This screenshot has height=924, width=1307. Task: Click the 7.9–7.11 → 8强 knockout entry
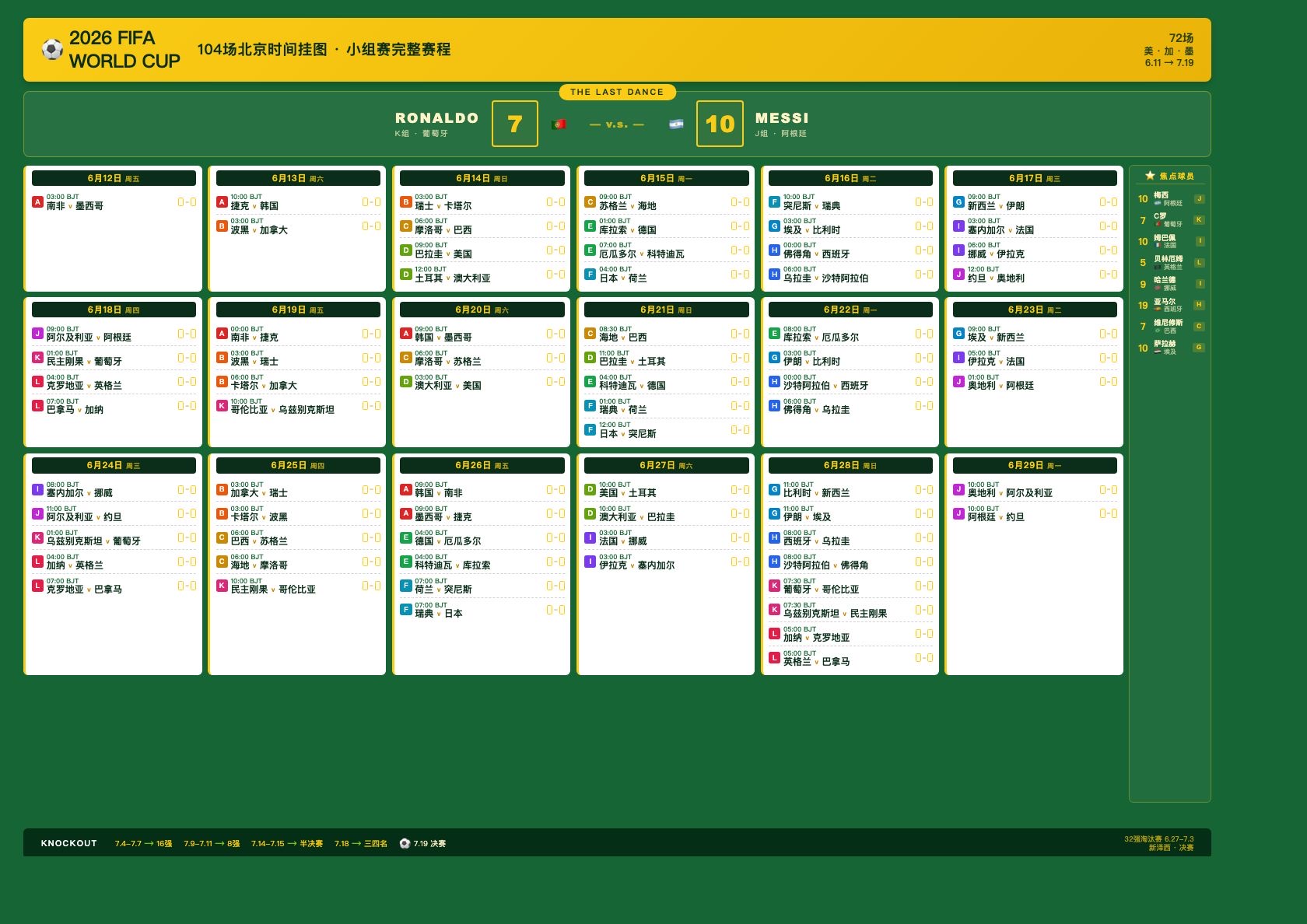tap(212, 843)
